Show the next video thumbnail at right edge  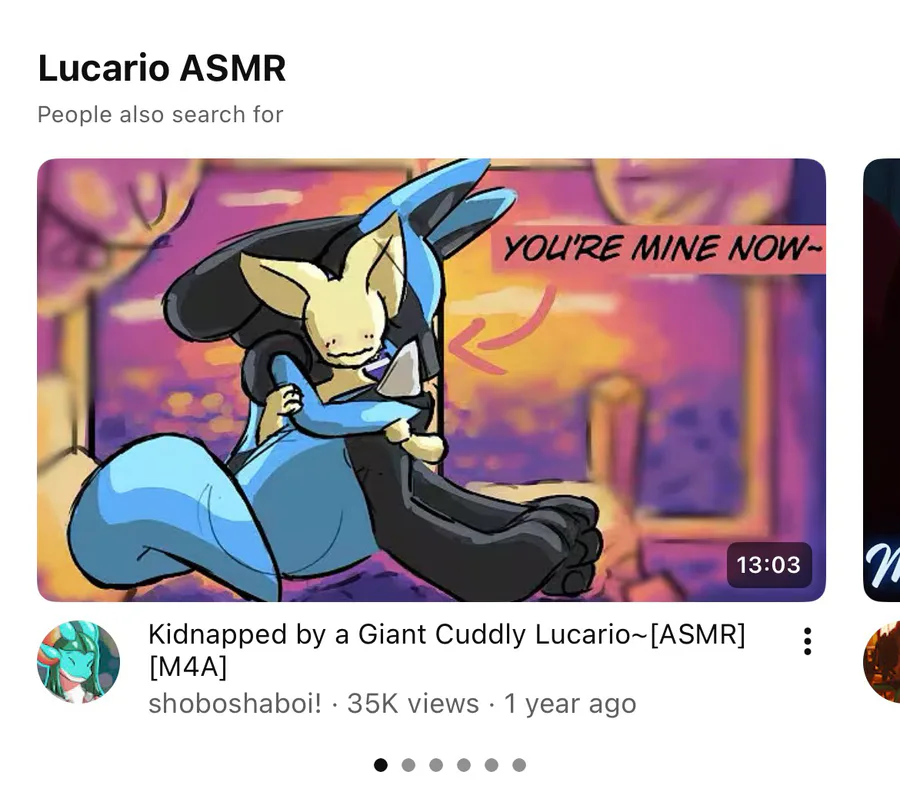[x=882, y=380]
